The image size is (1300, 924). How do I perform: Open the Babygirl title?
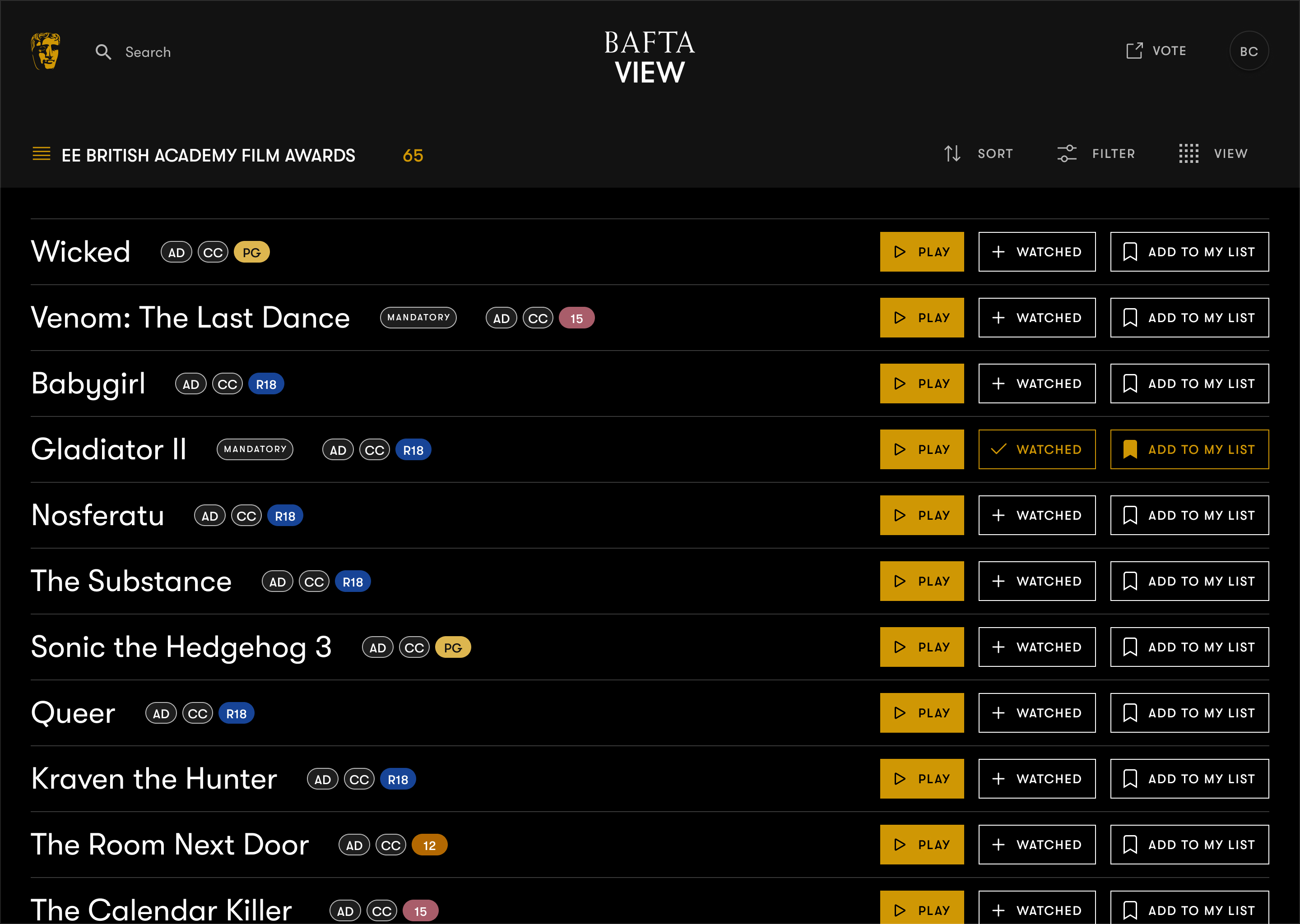point(88,383)
